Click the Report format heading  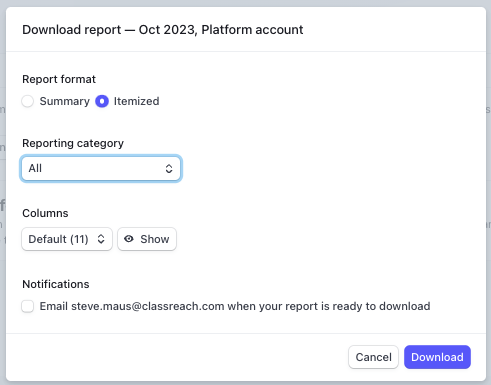59,79
